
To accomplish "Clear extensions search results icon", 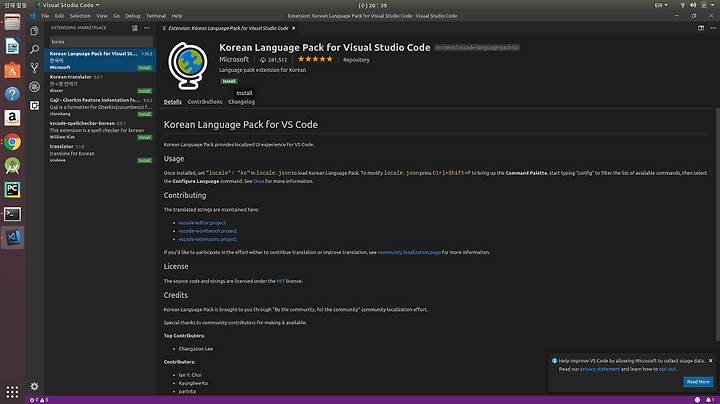I will click(135, 28).
